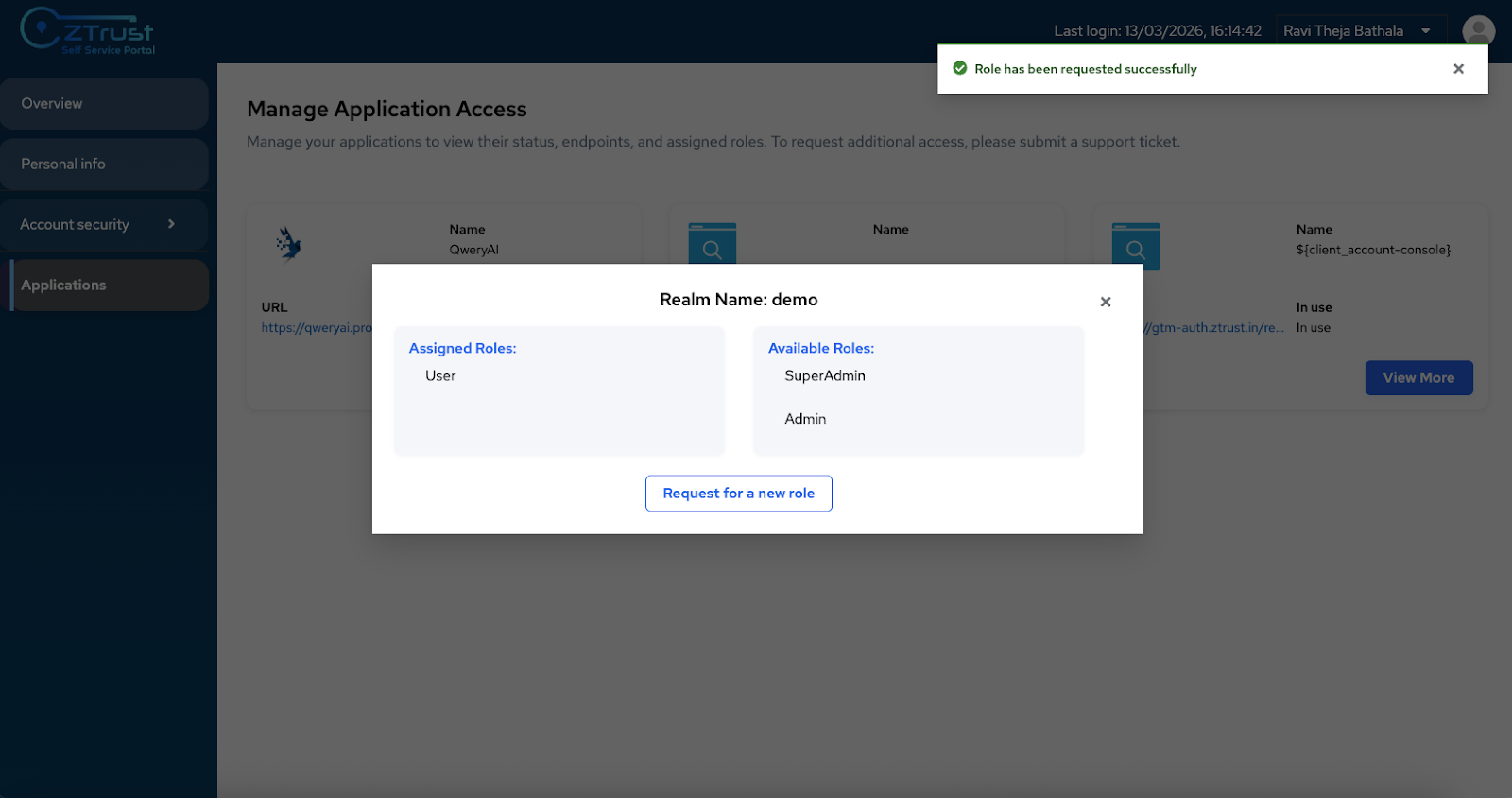This screenshot has width=1512, height=798.
Task: Click the user avatar icon
Action: point(1478,30)
